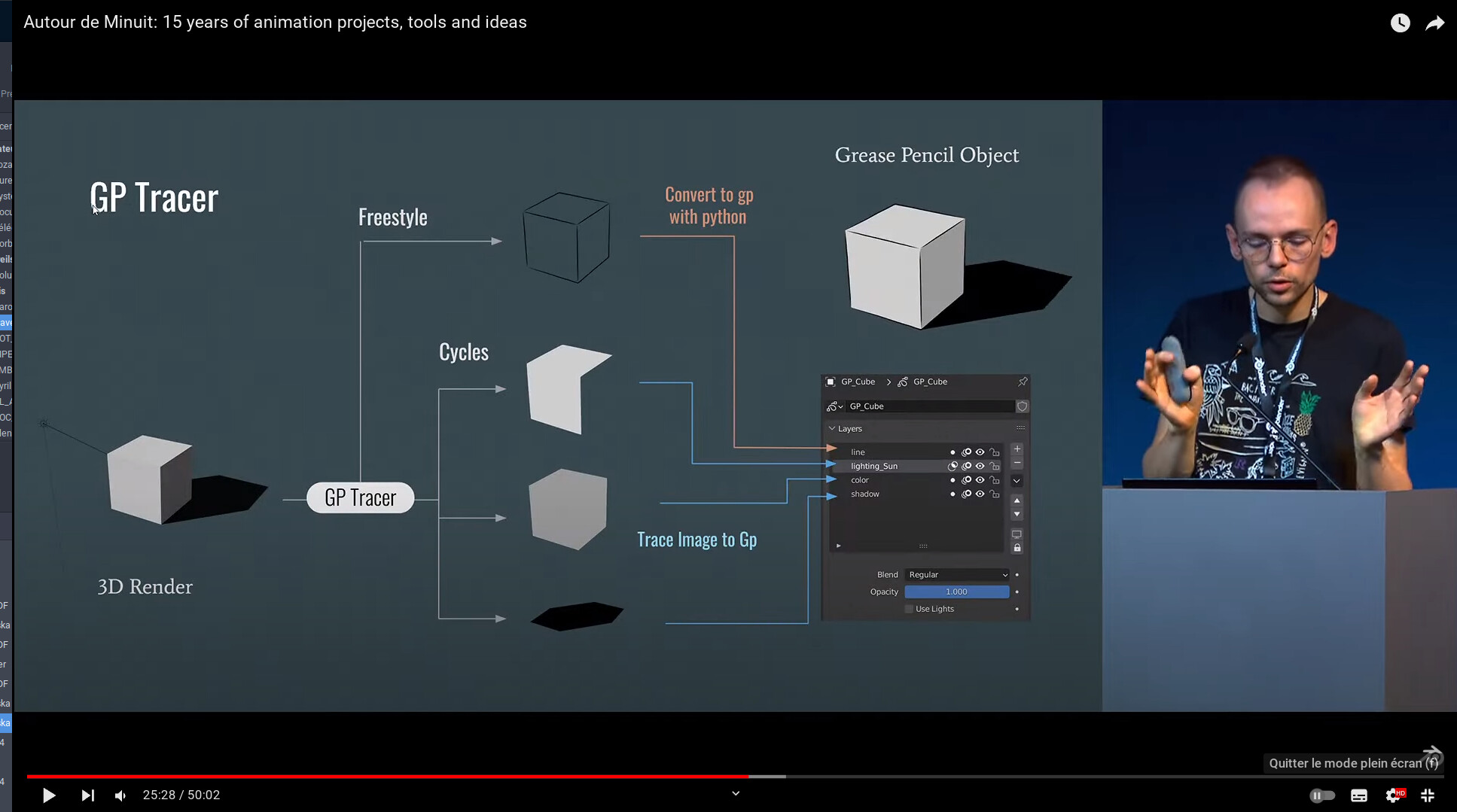1457x812 pixels.
Task: Seek on the red progress bar
Action: [x=388, y=776]
